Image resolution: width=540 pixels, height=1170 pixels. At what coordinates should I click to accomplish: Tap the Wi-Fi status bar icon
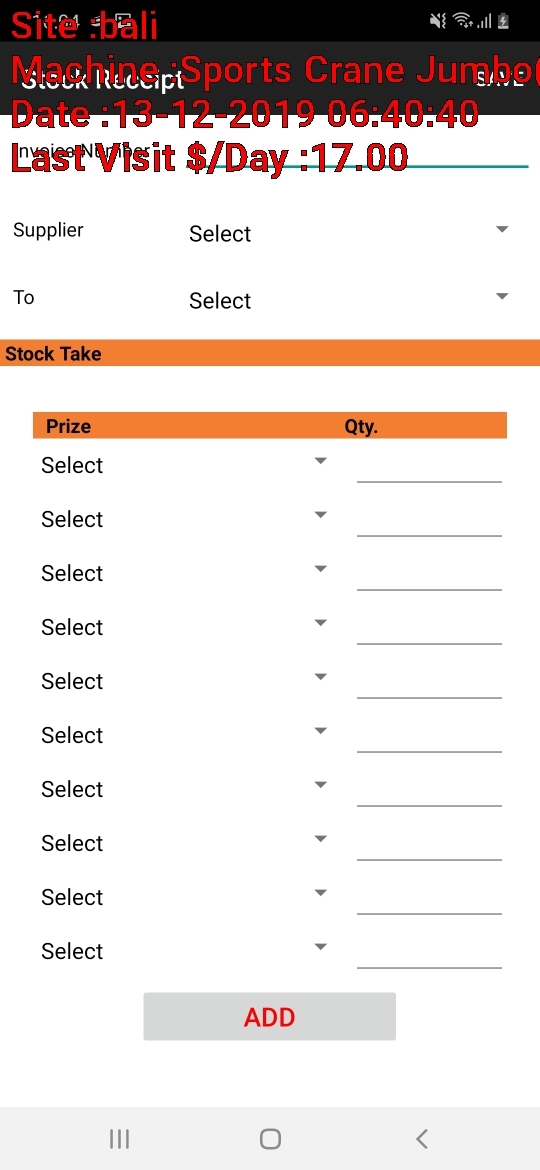point(463,21)
